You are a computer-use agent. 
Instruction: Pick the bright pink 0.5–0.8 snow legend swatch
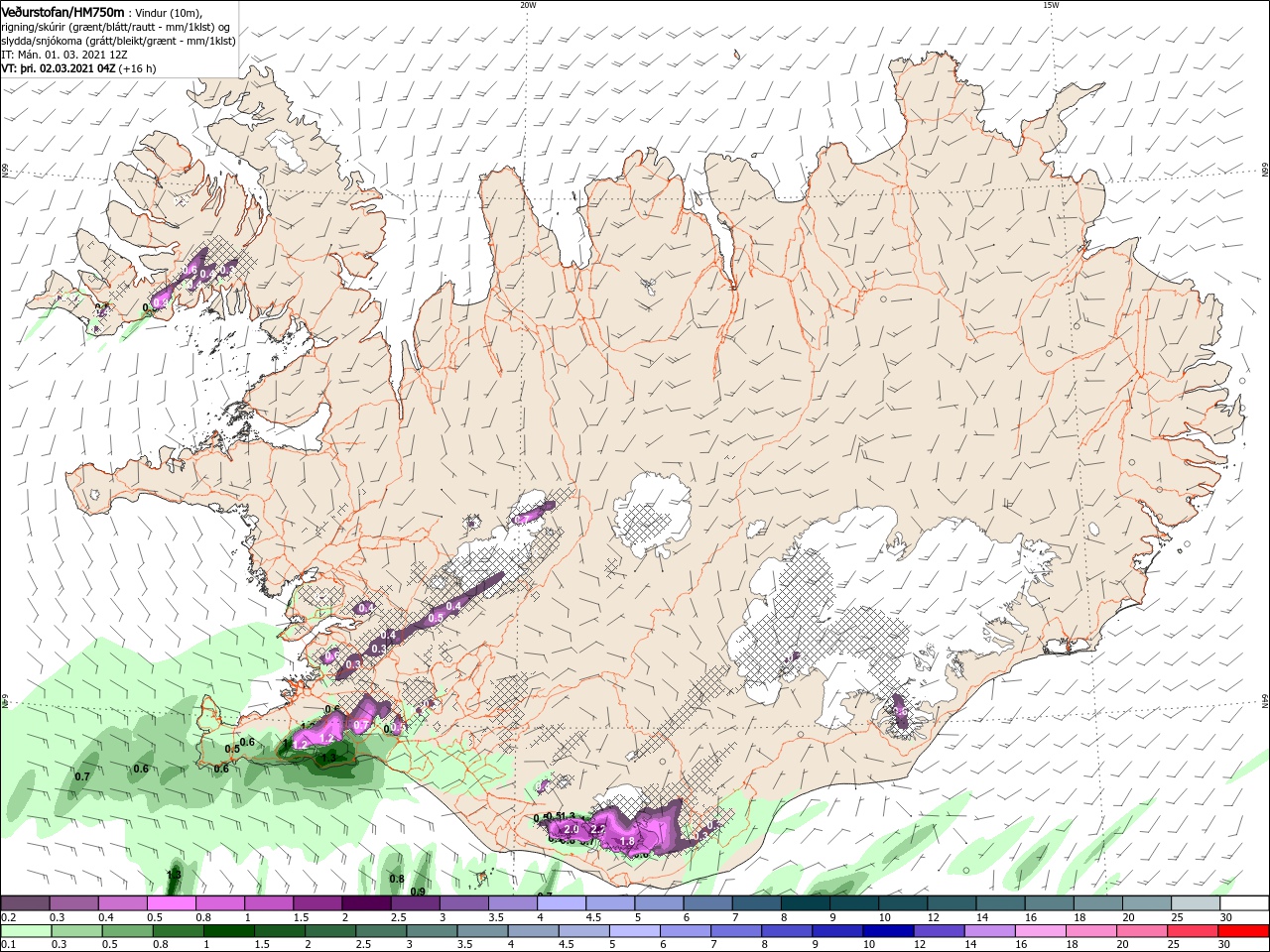(x=171, y=903)
